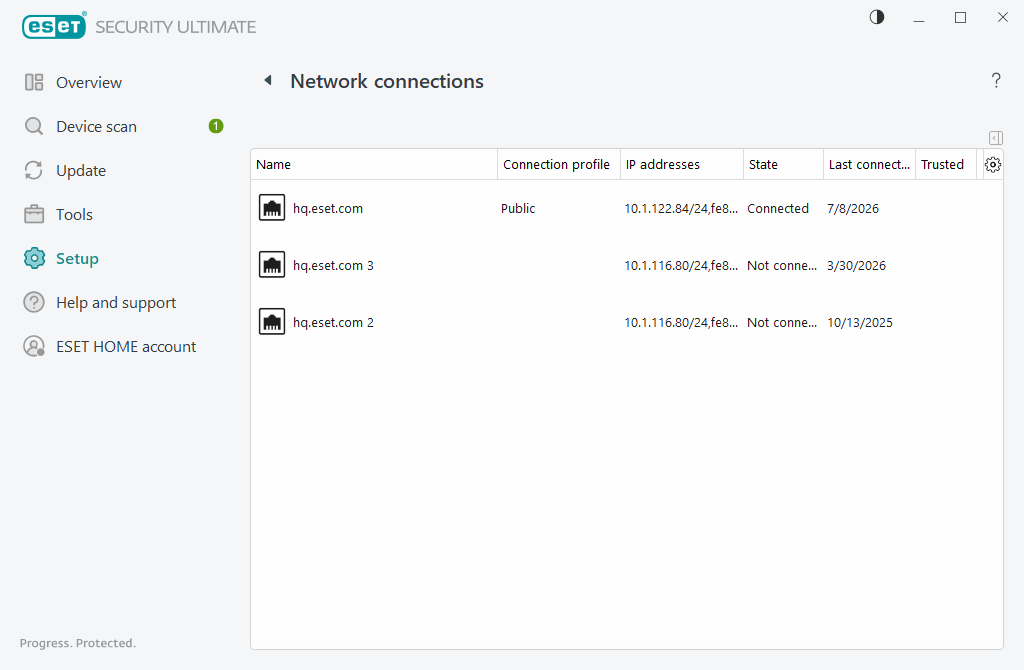Select the hq.eset.com 2 connection name
1024x670 pixels.
(x=333, y=322)
